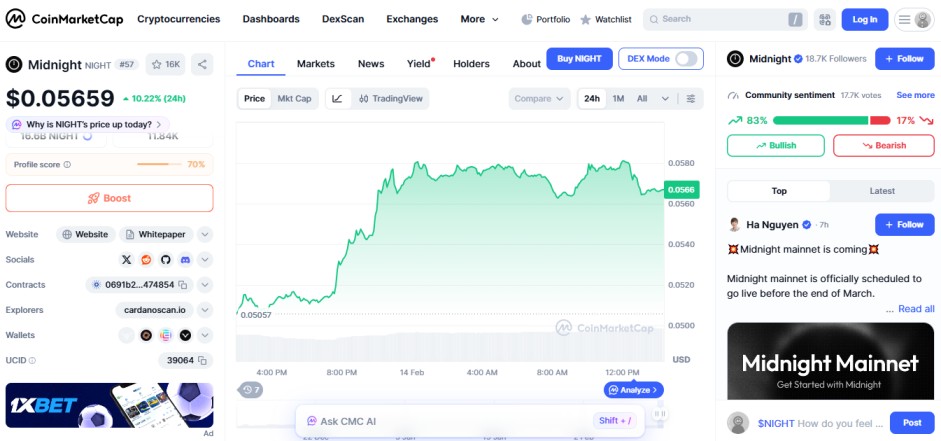The height and width of the screenshot is (441, 941).
Task: Click the UCID info icon
Action: tap(32, 361)
